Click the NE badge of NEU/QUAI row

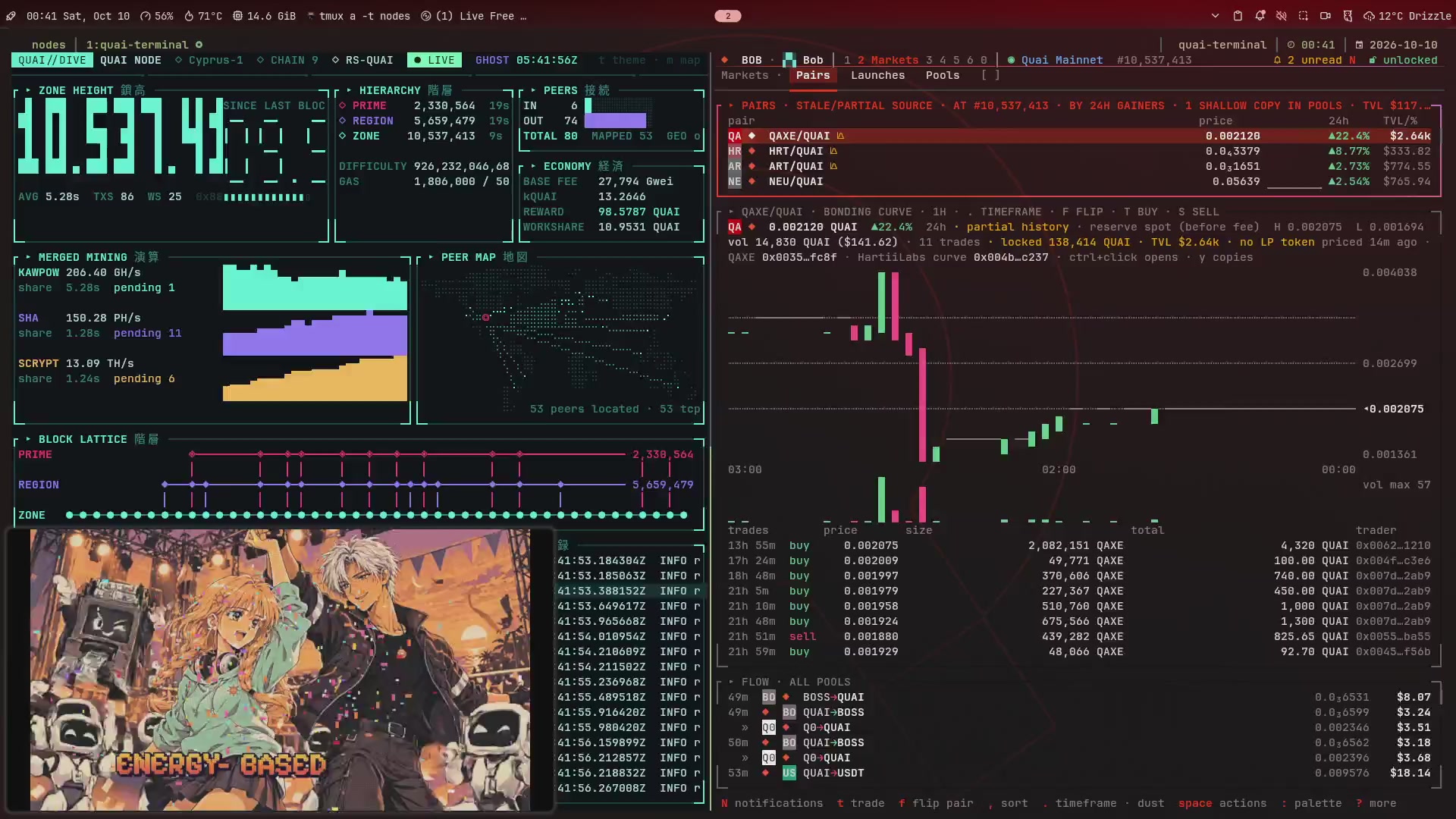tap(735, 181)
